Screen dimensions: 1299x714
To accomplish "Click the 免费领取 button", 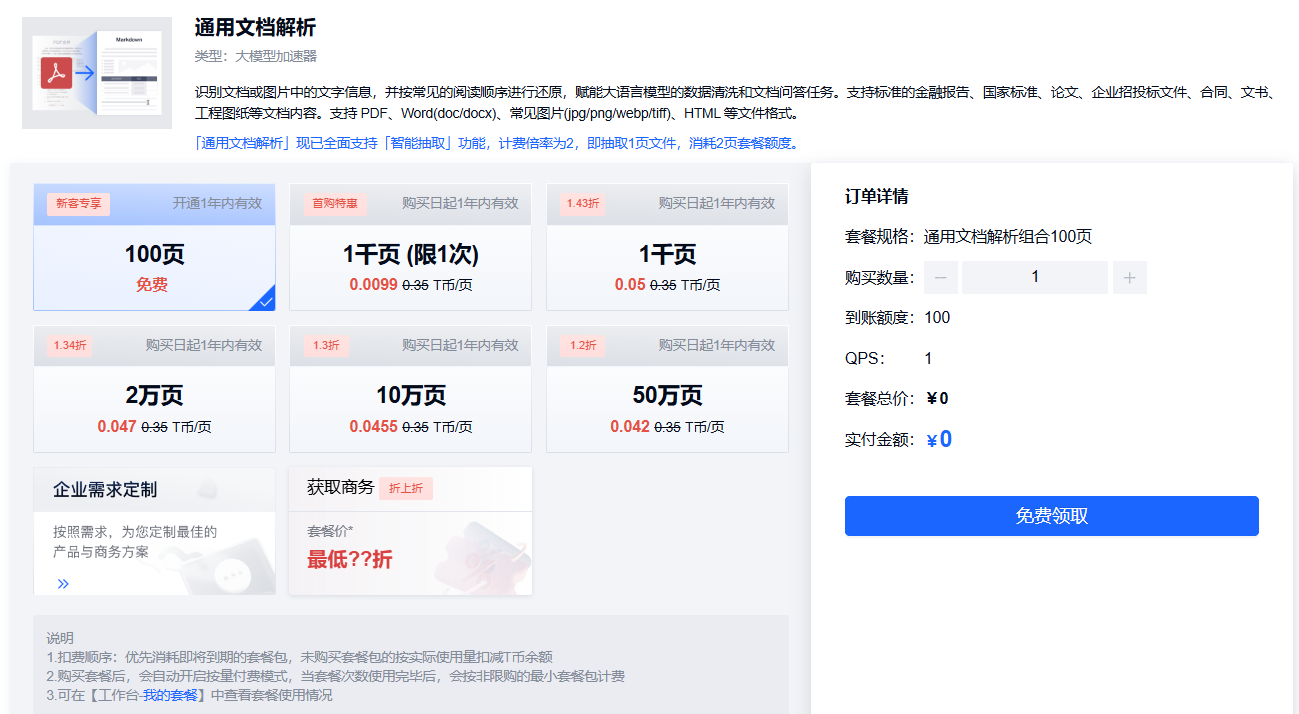I will pyautogui.click(x=1051, y=515).
